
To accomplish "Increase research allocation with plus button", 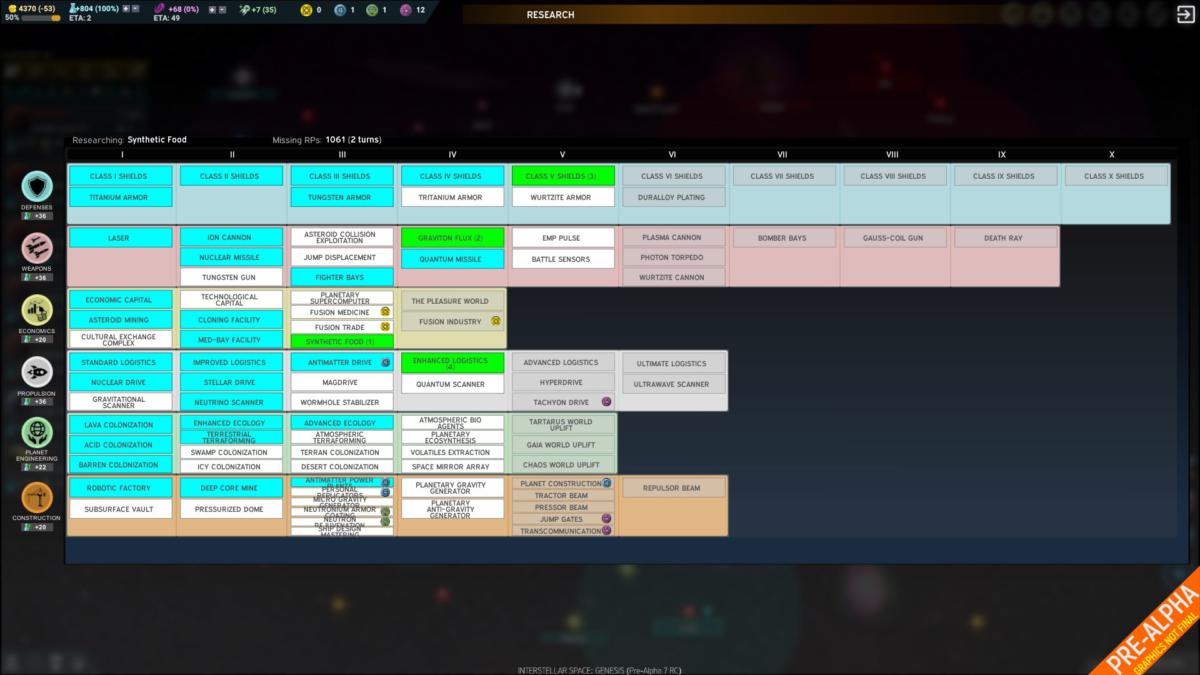I will tap(124, 9).
